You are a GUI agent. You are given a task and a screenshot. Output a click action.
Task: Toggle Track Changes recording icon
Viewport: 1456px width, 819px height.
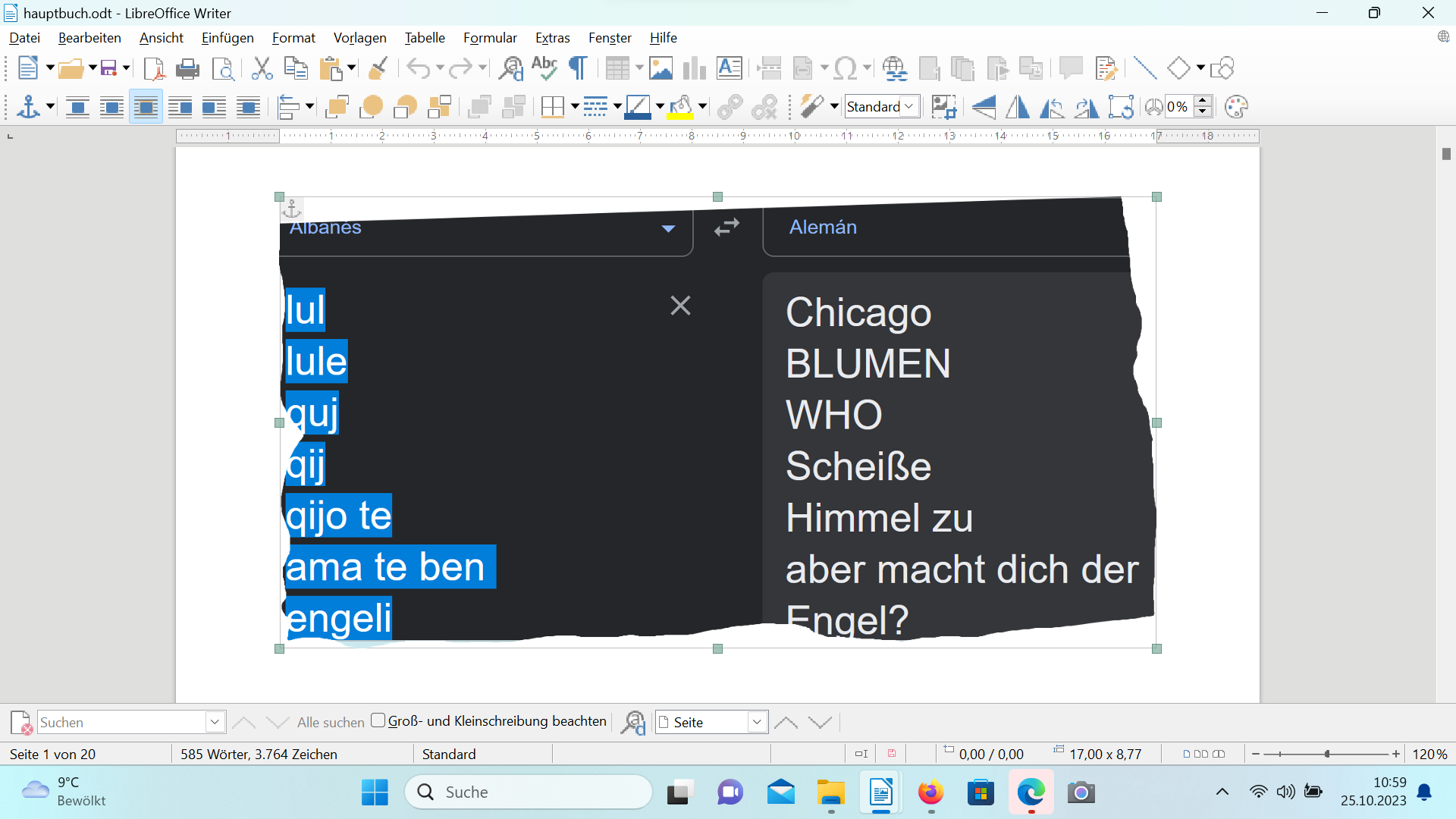1106,69
